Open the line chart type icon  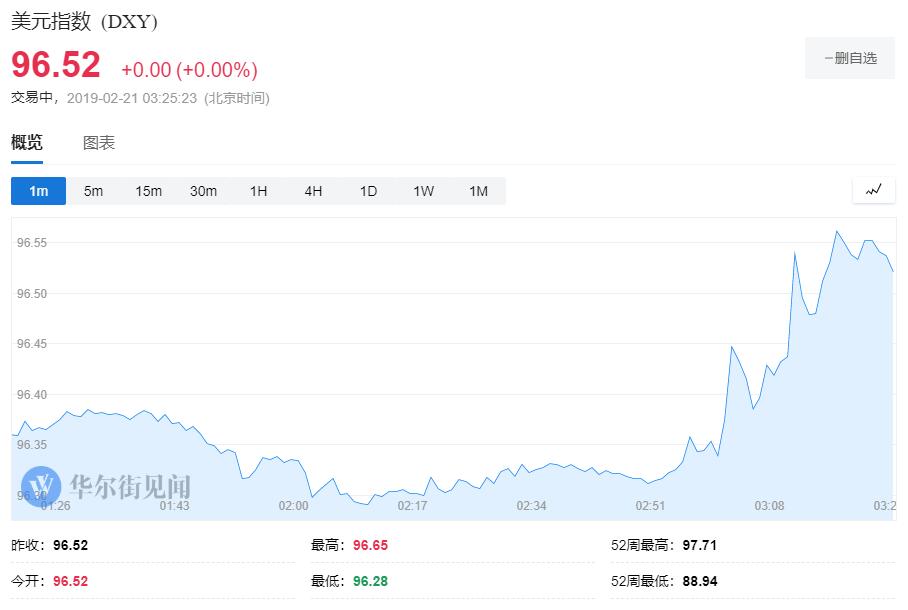coord(873,190)
